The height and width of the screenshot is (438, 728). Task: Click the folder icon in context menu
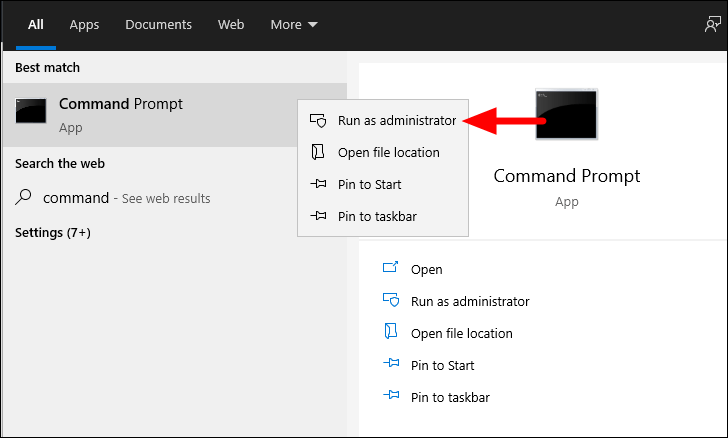[318, 152]
